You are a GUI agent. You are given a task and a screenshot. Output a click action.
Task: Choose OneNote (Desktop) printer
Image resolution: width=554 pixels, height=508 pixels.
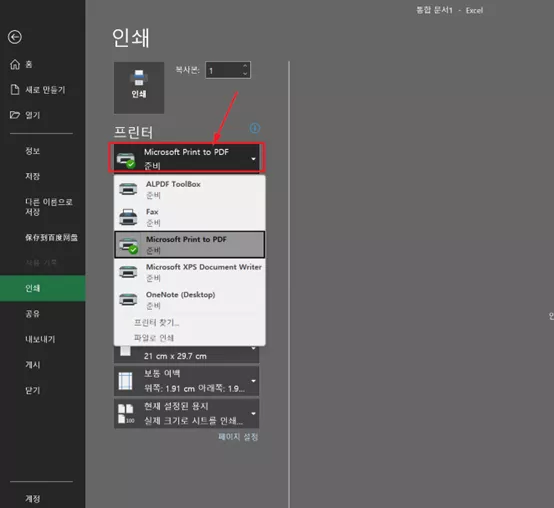[189, 300]
